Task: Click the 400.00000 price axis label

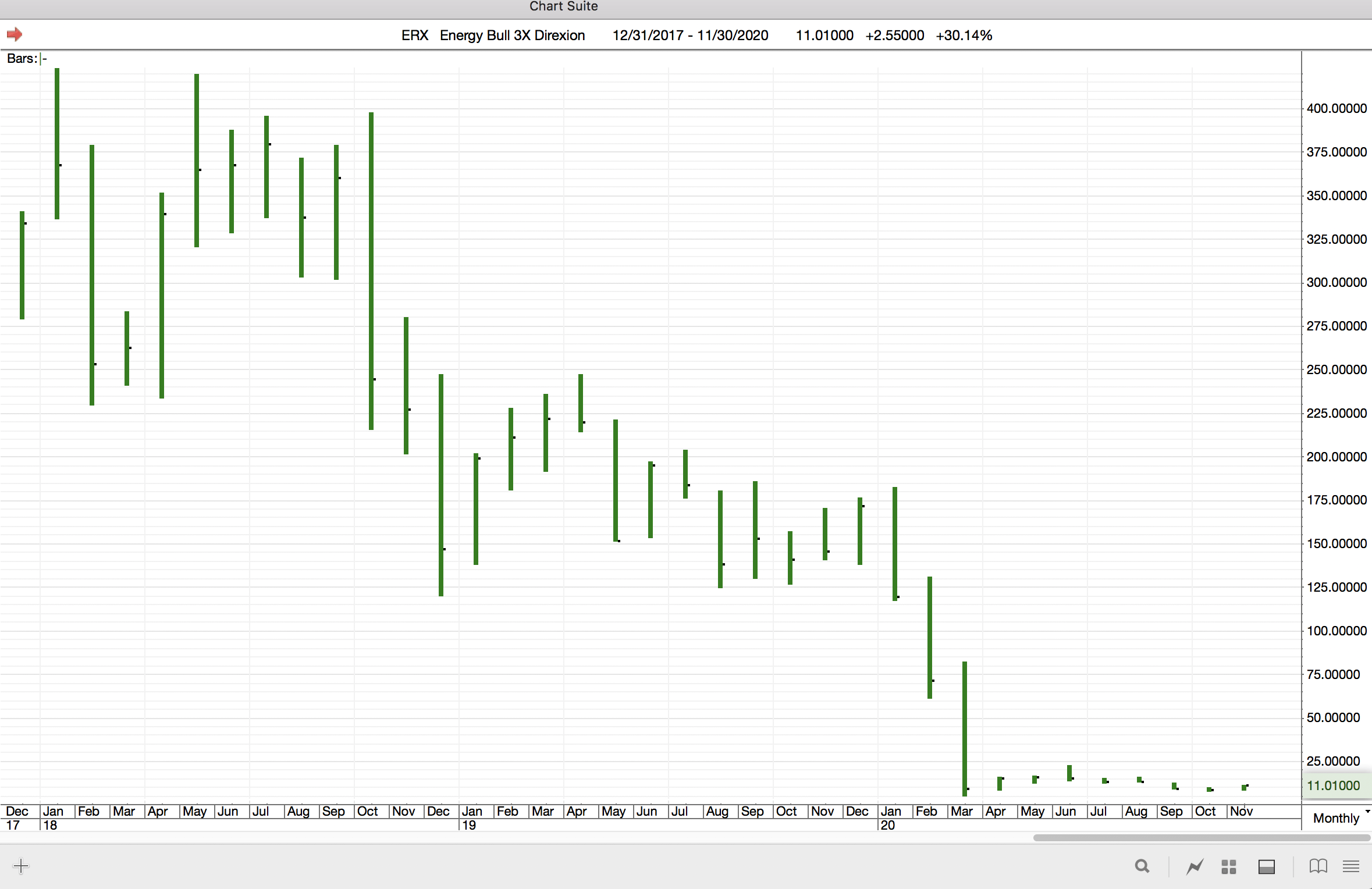Action: click(x=1337, y=108)
